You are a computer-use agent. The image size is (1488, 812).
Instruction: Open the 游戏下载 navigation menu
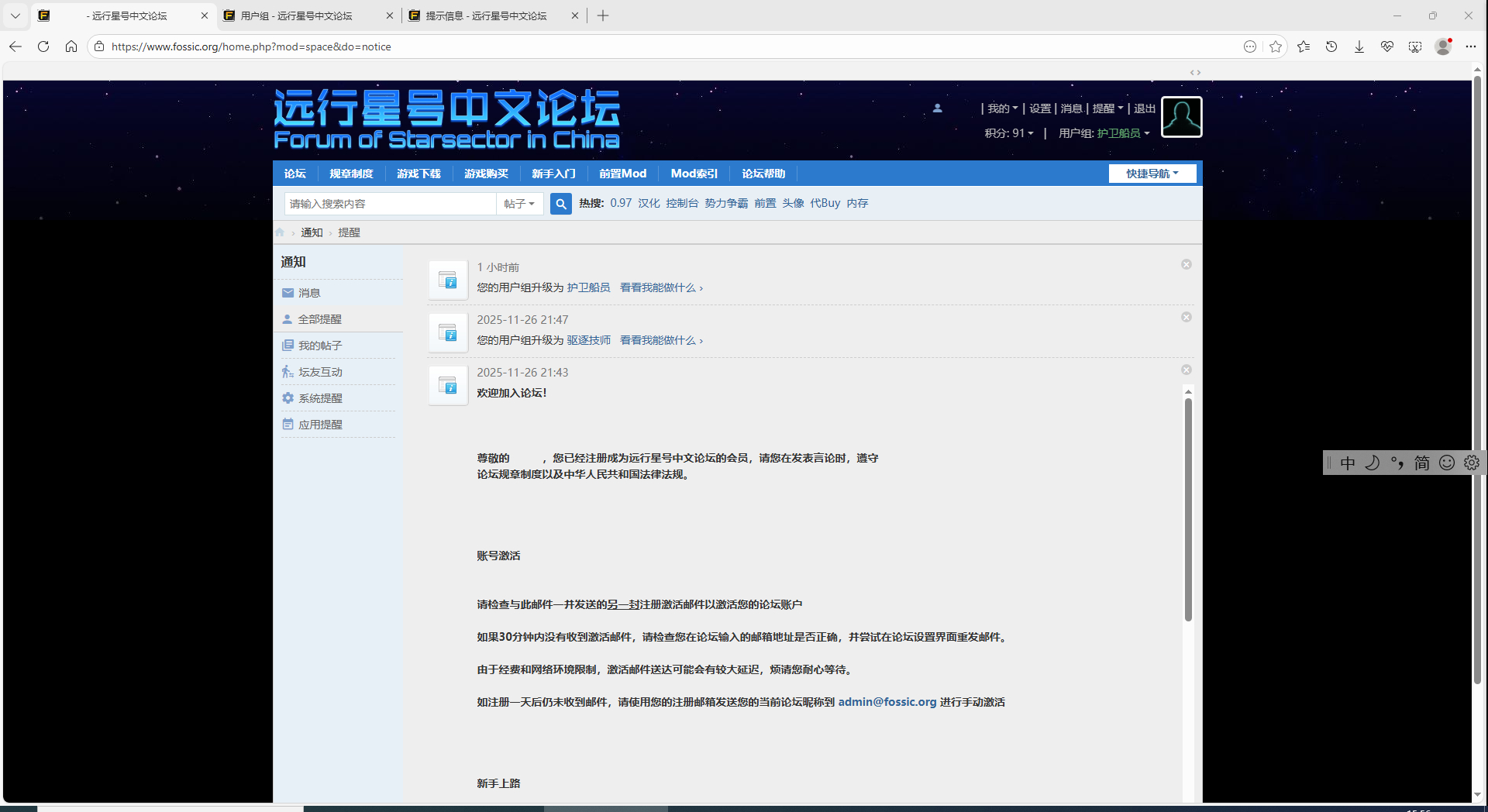[x=418, y=173]
